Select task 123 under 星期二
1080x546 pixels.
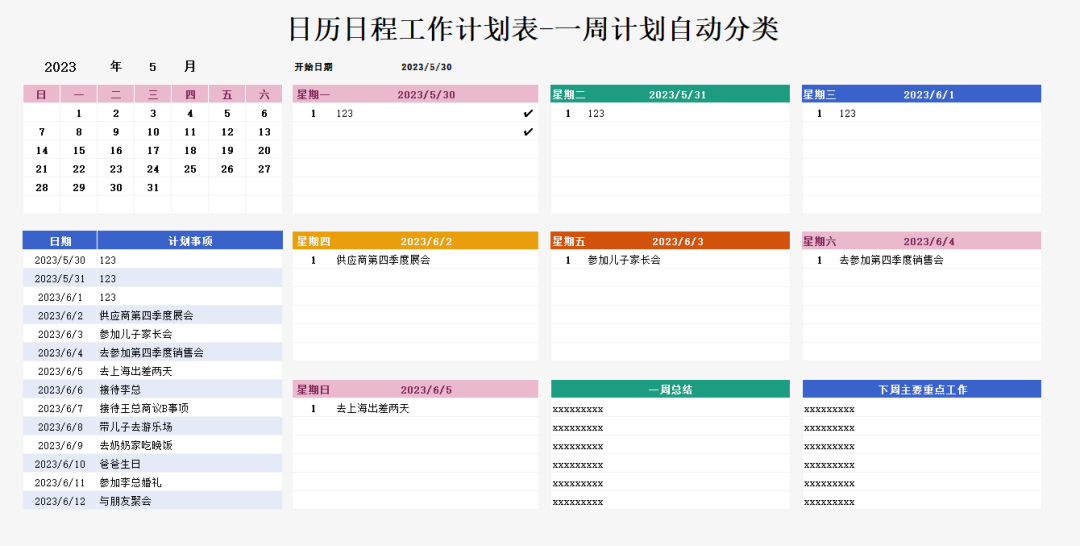tap(596, 114)
